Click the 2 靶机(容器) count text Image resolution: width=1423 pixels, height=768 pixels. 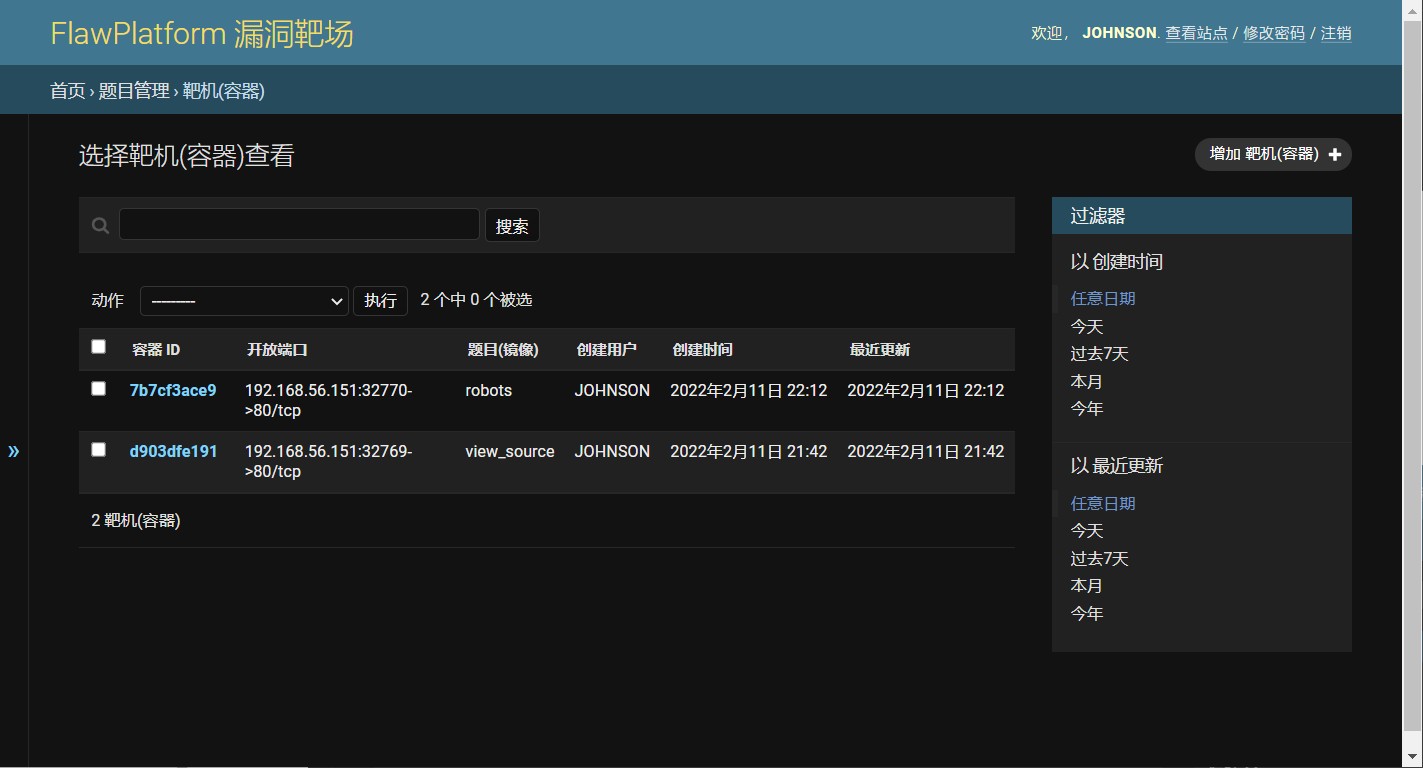[x=136, y=520]
